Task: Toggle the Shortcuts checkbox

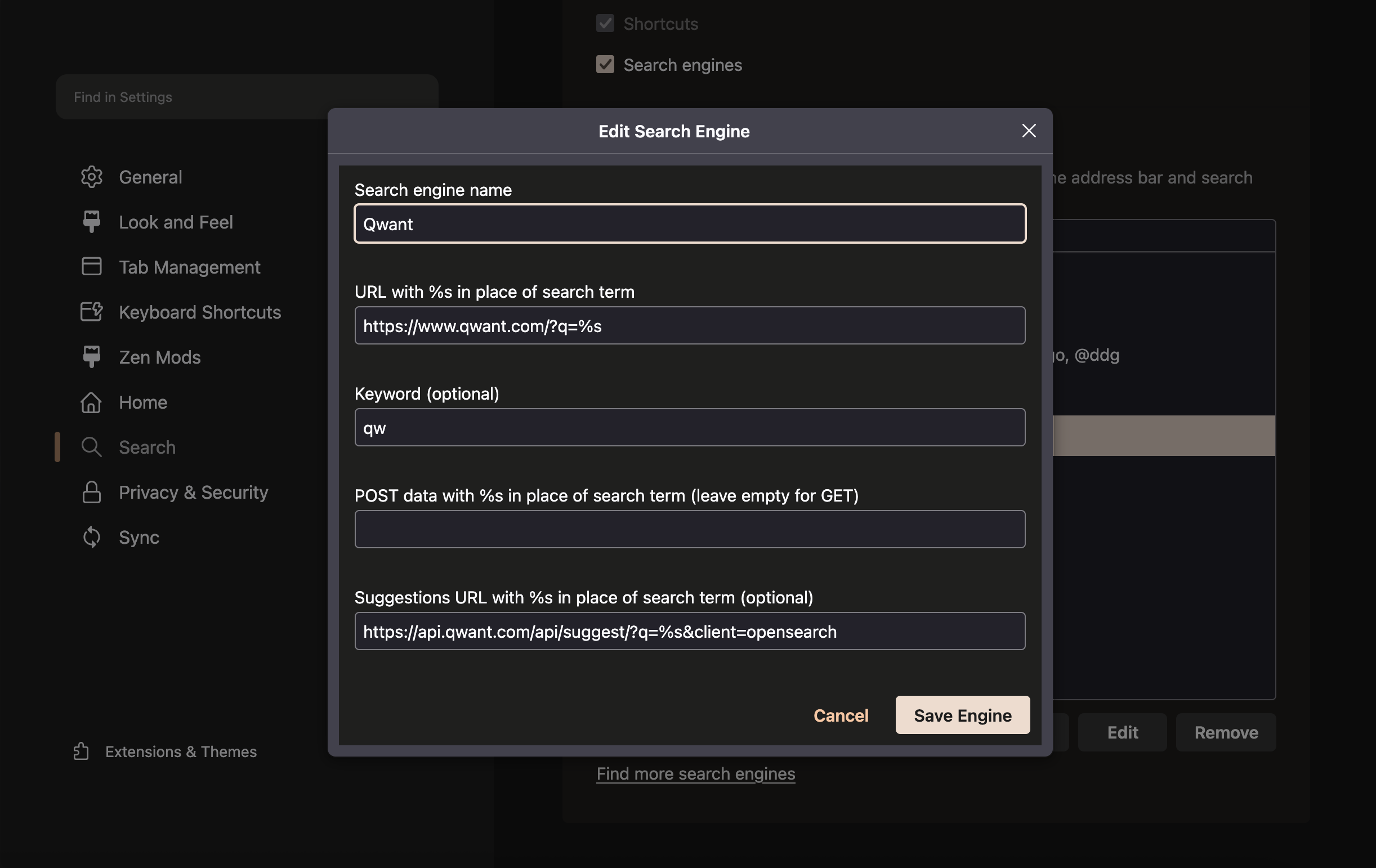Action: (605, 24)
